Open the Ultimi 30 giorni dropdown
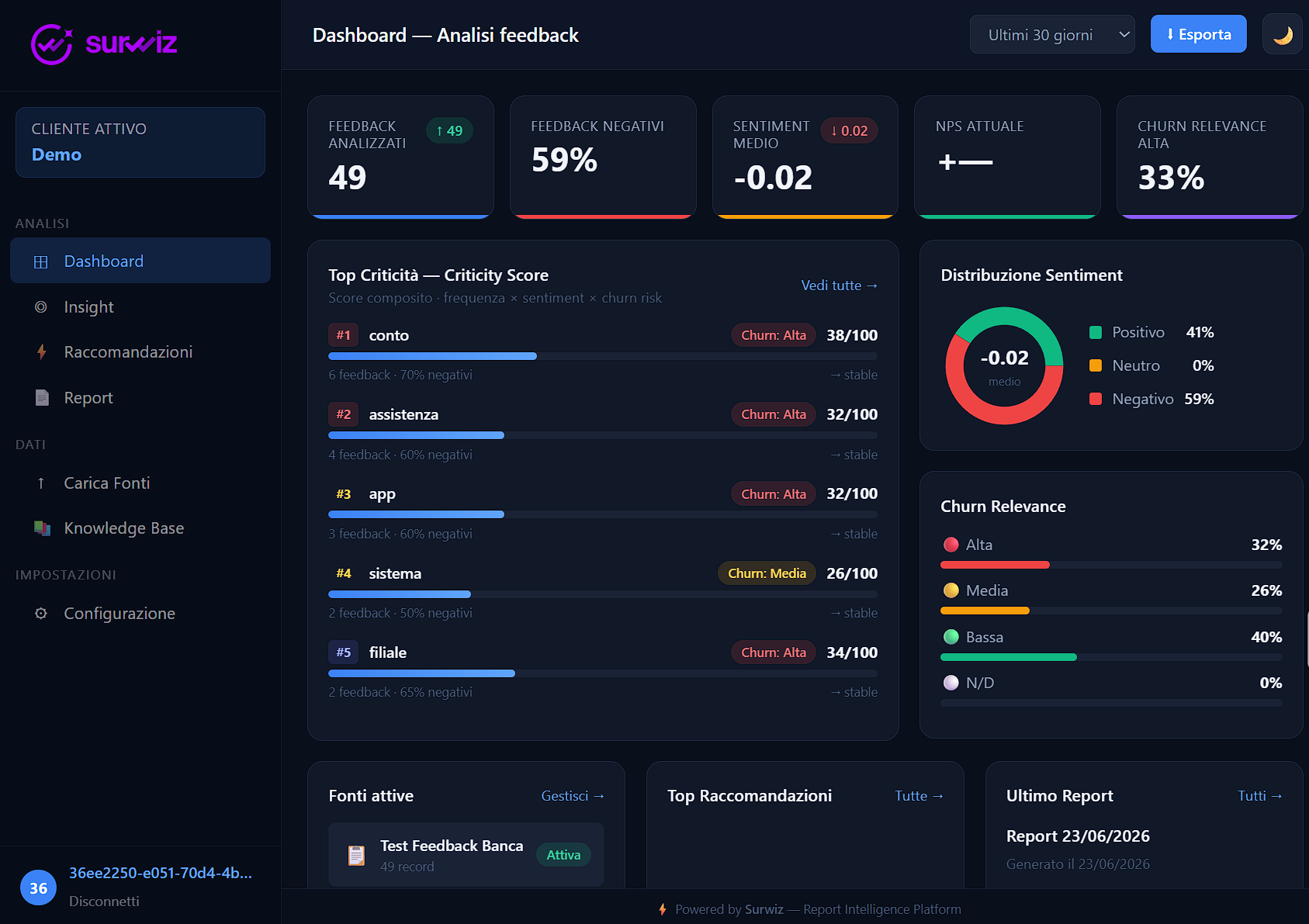The height and width of the screenshot is (924, 1309). pos(1052,35)
